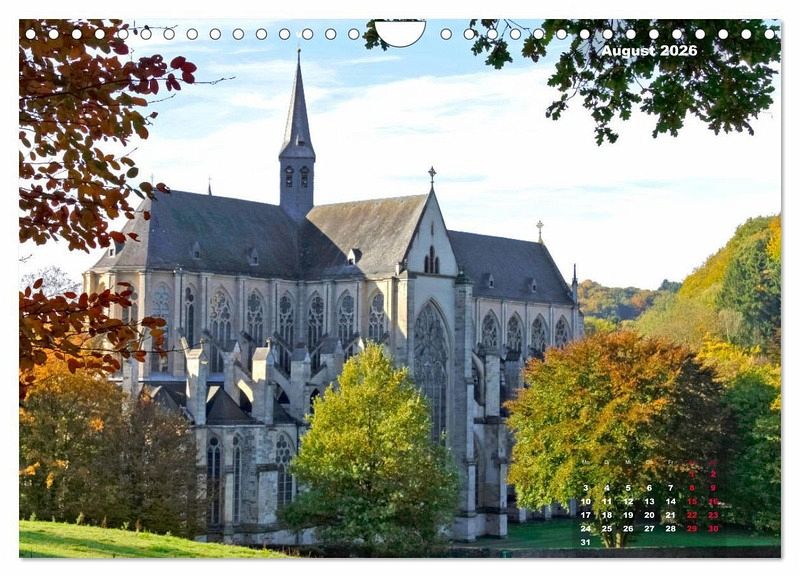Choose date 27 in the calendar
Viewport: 800px width, 577px height.
coord(649,528)
